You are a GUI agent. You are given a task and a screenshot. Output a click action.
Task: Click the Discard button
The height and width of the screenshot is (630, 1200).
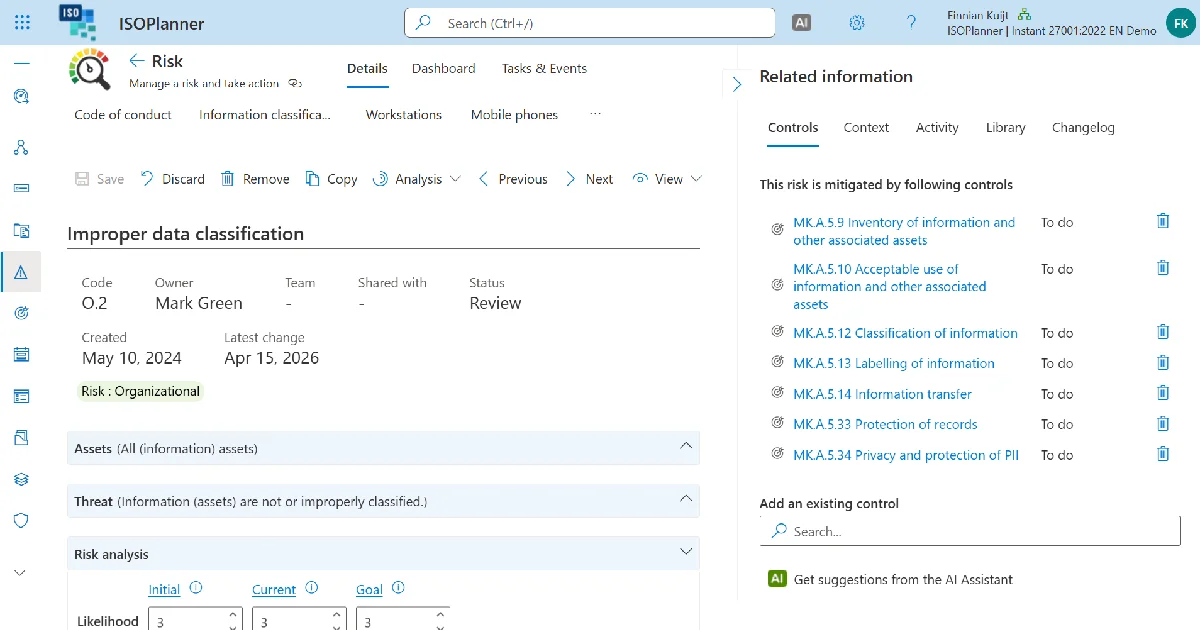[x=172, y=179]
